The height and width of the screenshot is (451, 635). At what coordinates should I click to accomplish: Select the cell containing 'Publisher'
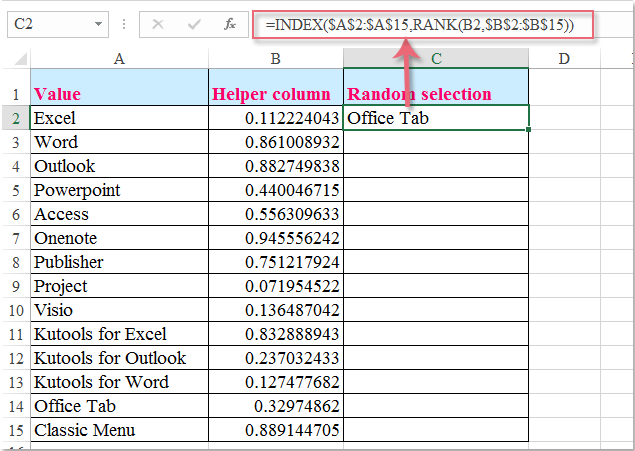119,262
